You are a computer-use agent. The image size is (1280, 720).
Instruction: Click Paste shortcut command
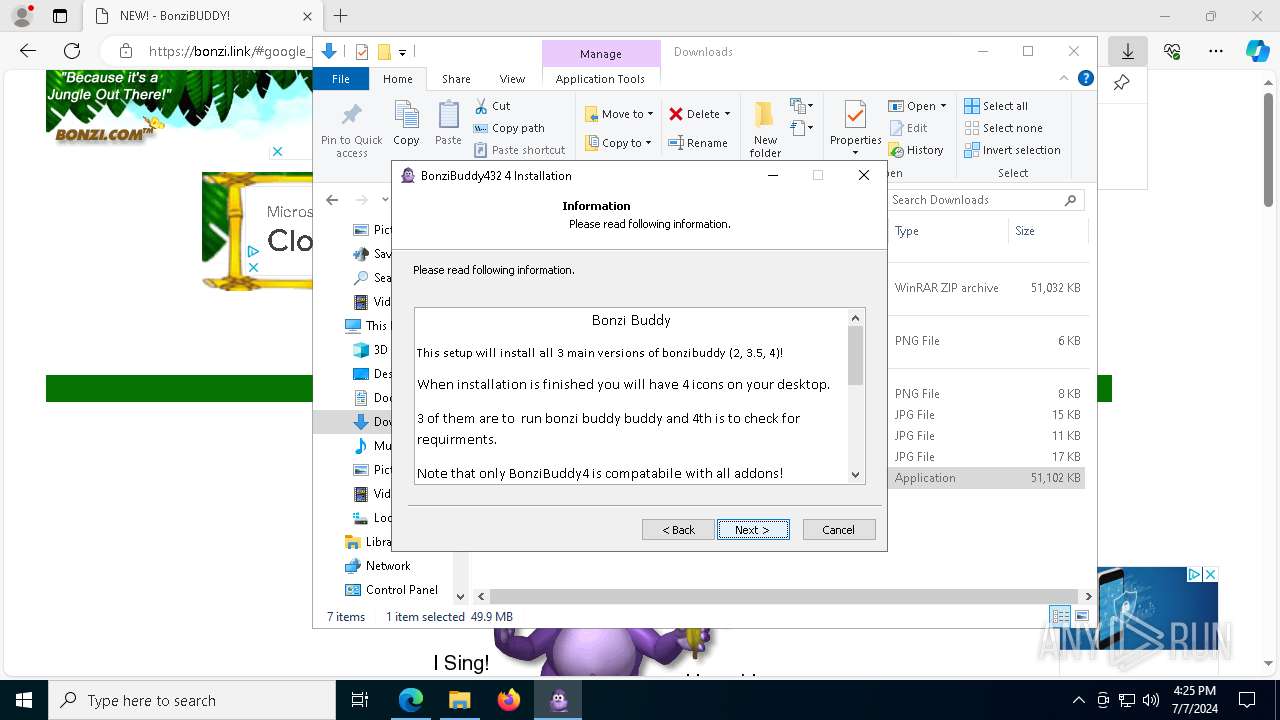point(519,150)
